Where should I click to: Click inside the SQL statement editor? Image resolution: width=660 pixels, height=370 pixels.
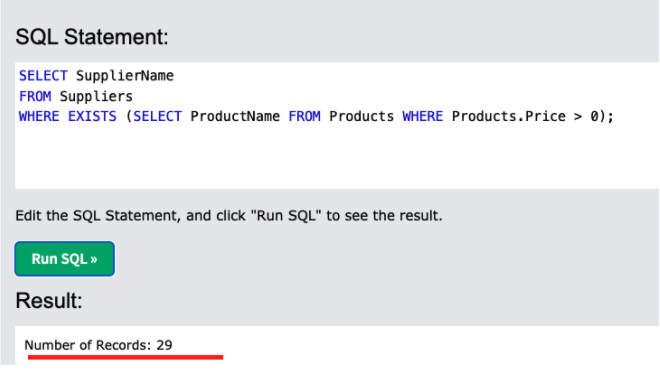point(337,125)
